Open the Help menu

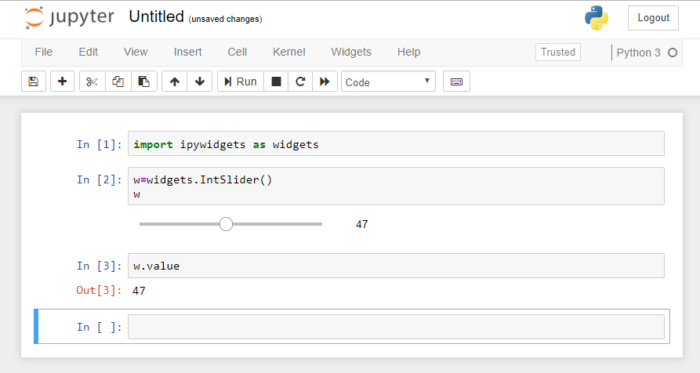point(408,52)
